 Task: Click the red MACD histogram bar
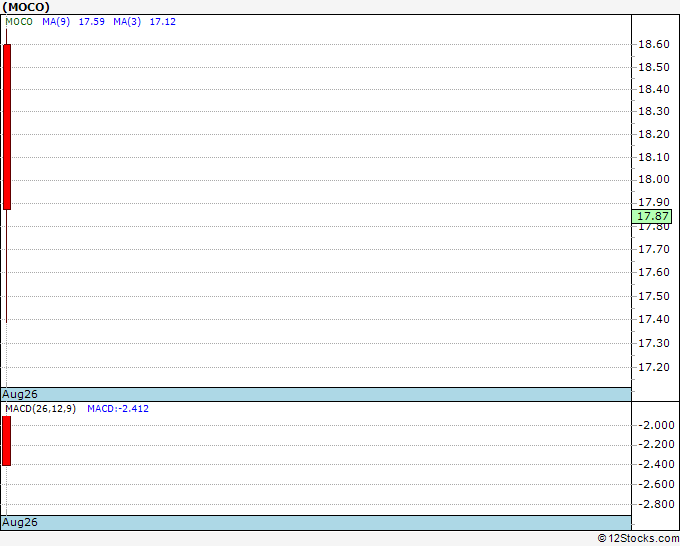click(7, 441)
